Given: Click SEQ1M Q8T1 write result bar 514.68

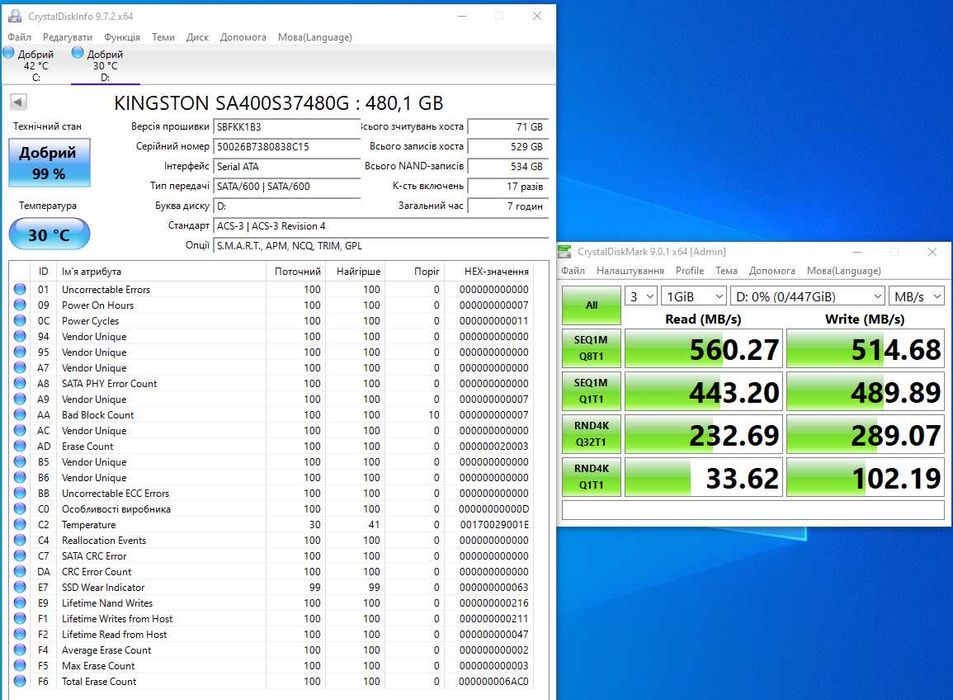Looking at the screenshot, I should tap(865, 349).
